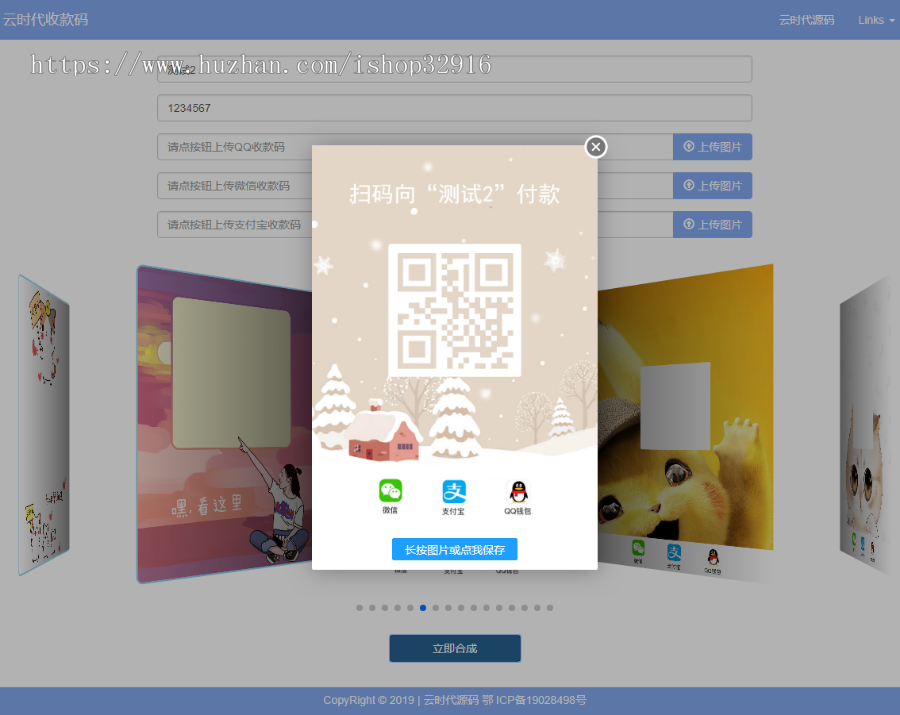This screenshot has width=900, height=715.
Task: Click the input field containing 1234567
Action: (455, 108)
